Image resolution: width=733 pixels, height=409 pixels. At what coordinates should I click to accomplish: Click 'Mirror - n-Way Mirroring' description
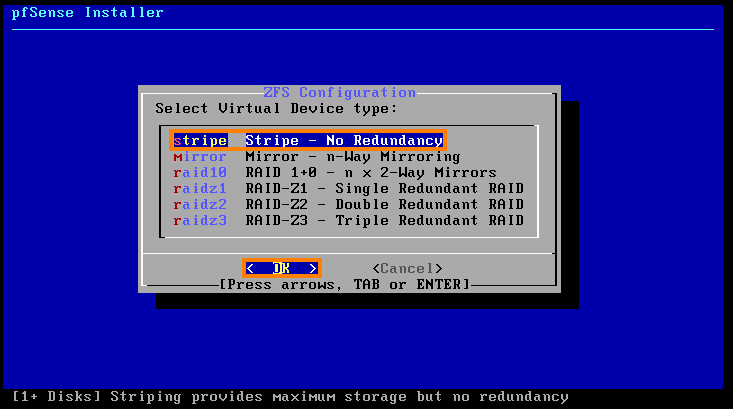(x=352, y=157)
